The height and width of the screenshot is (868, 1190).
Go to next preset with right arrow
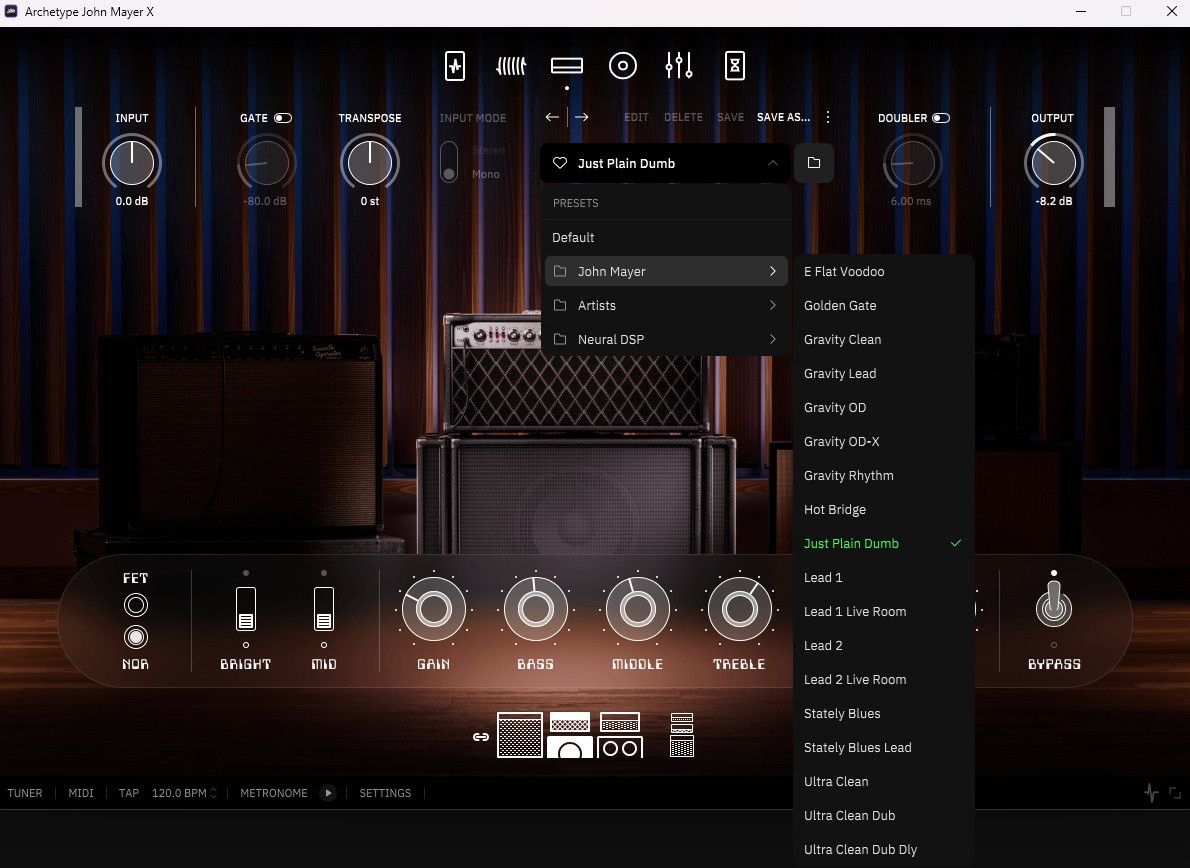[581, 117]
